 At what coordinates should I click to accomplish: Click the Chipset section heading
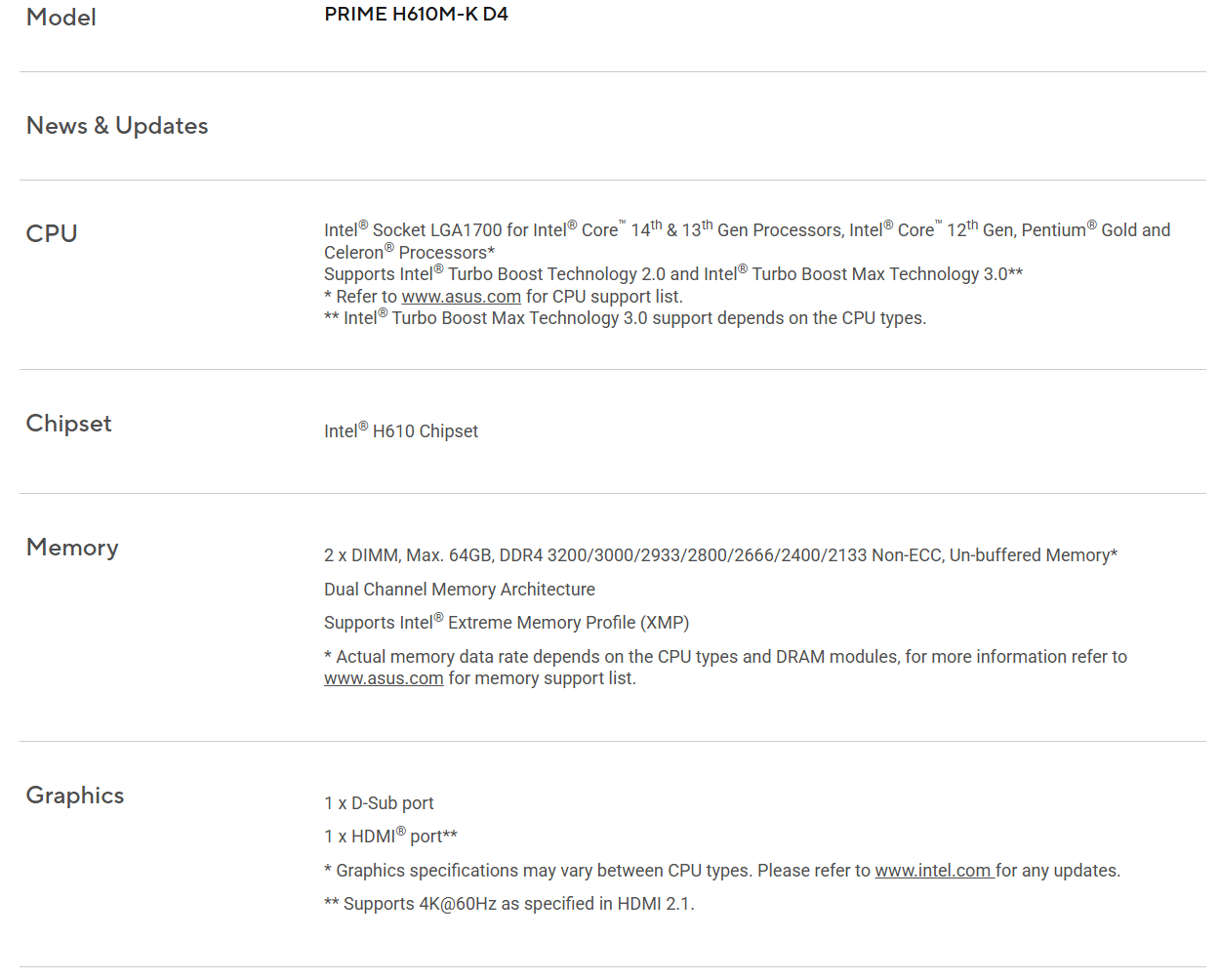click(68, 423)
